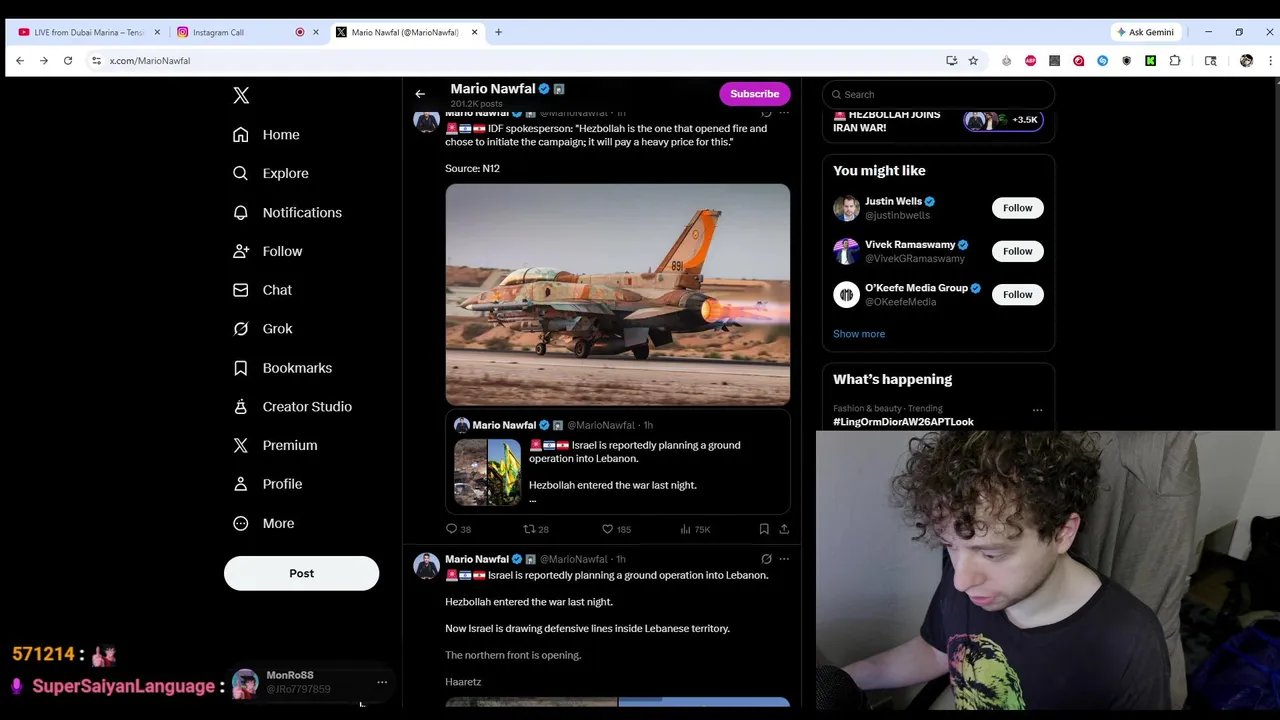Click Show more under You might like

[859, 334]
